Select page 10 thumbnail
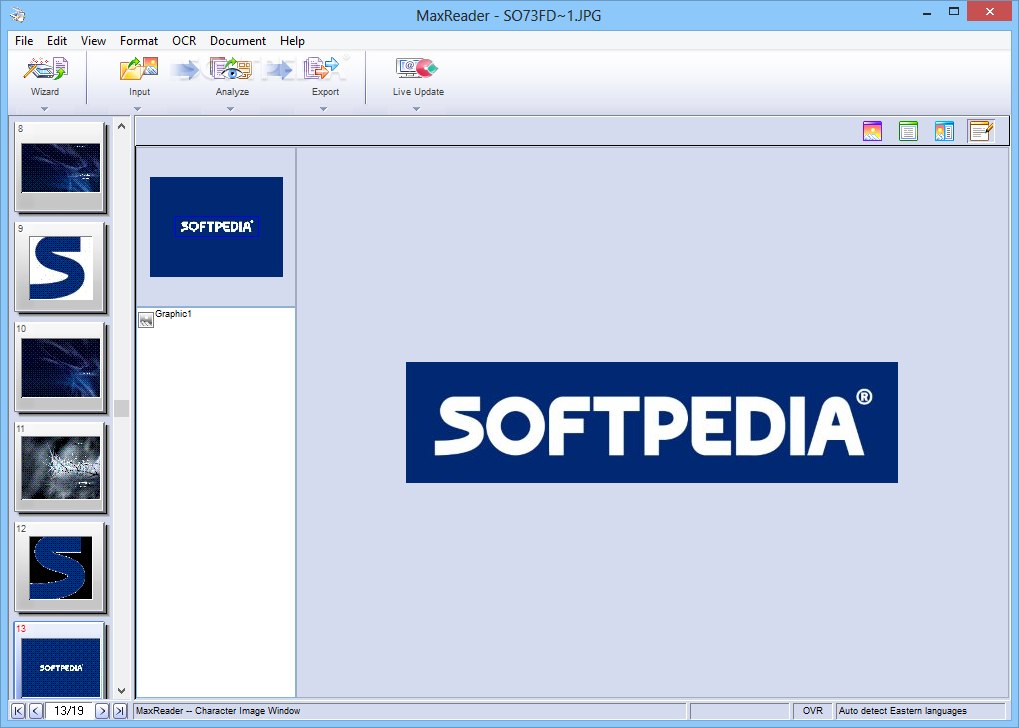Screen dimensions: 1019x728 click(60, 368)
